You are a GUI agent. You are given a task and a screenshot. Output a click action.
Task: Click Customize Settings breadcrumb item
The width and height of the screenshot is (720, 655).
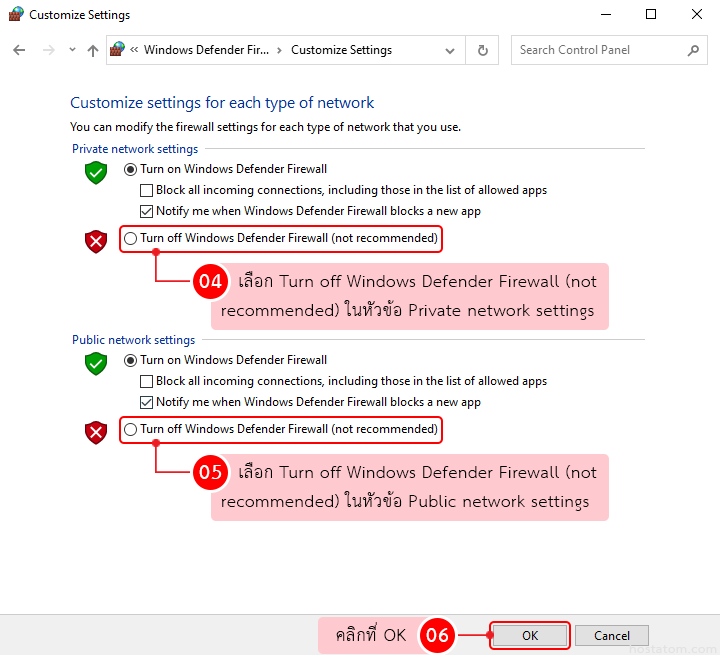[x=341, y=50]
